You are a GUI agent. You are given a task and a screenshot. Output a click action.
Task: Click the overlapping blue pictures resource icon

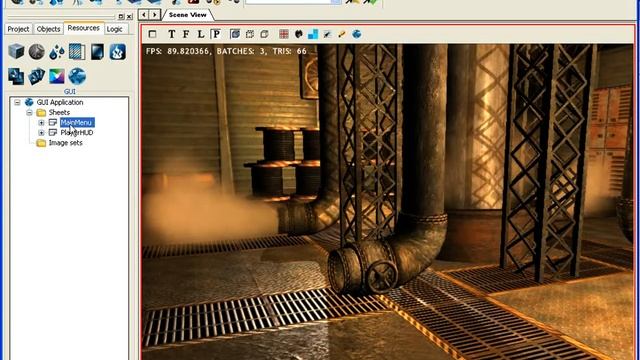16,76
